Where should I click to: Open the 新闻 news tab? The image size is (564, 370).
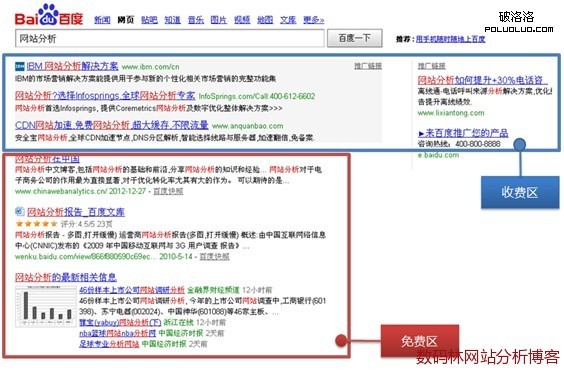tap(102, 20)
